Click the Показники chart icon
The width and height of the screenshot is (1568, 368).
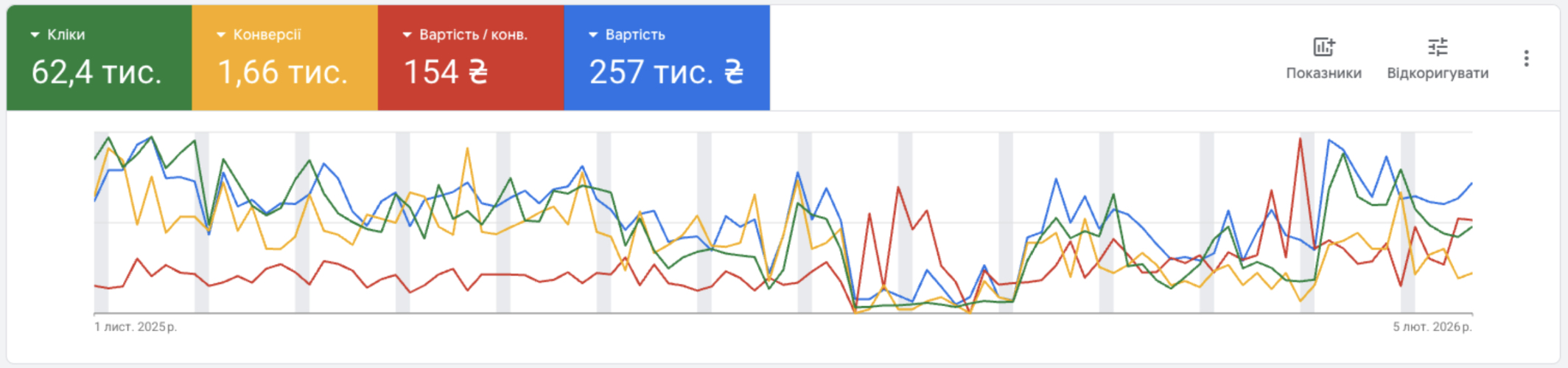pos(1323,47)
